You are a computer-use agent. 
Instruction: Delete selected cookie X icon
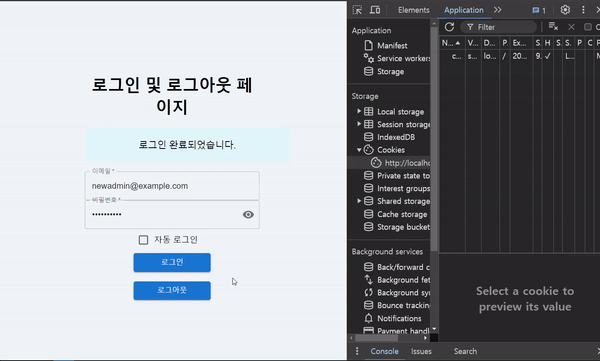(x=571, y=27)
